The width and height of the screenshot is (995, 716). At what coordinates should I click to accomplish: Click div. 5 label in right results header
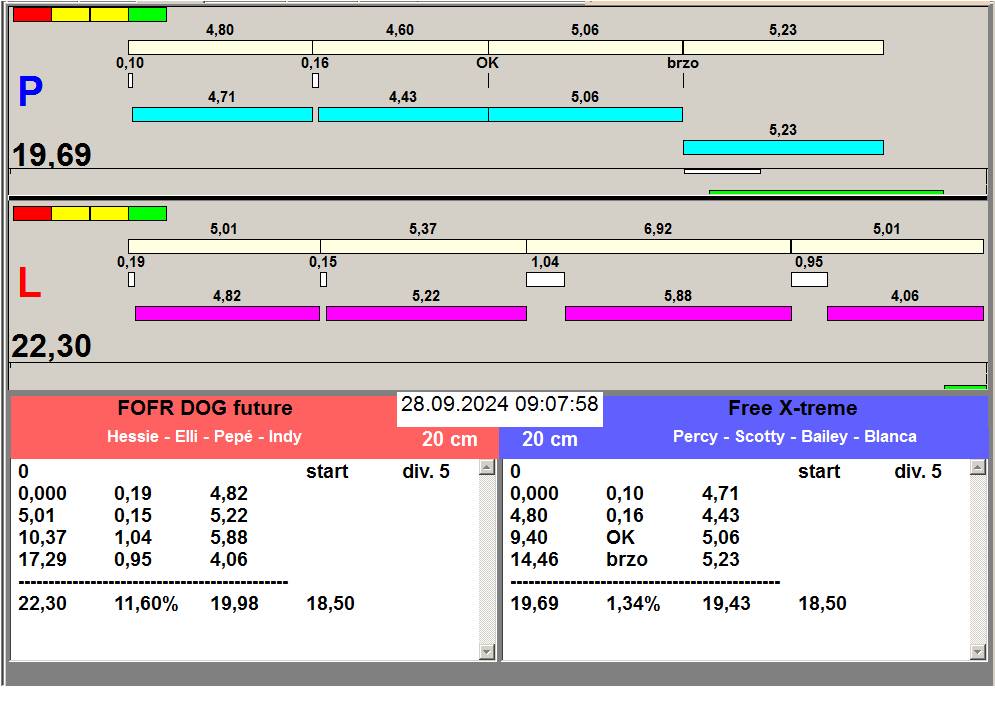pyautogui.click(x=918, y=472)
